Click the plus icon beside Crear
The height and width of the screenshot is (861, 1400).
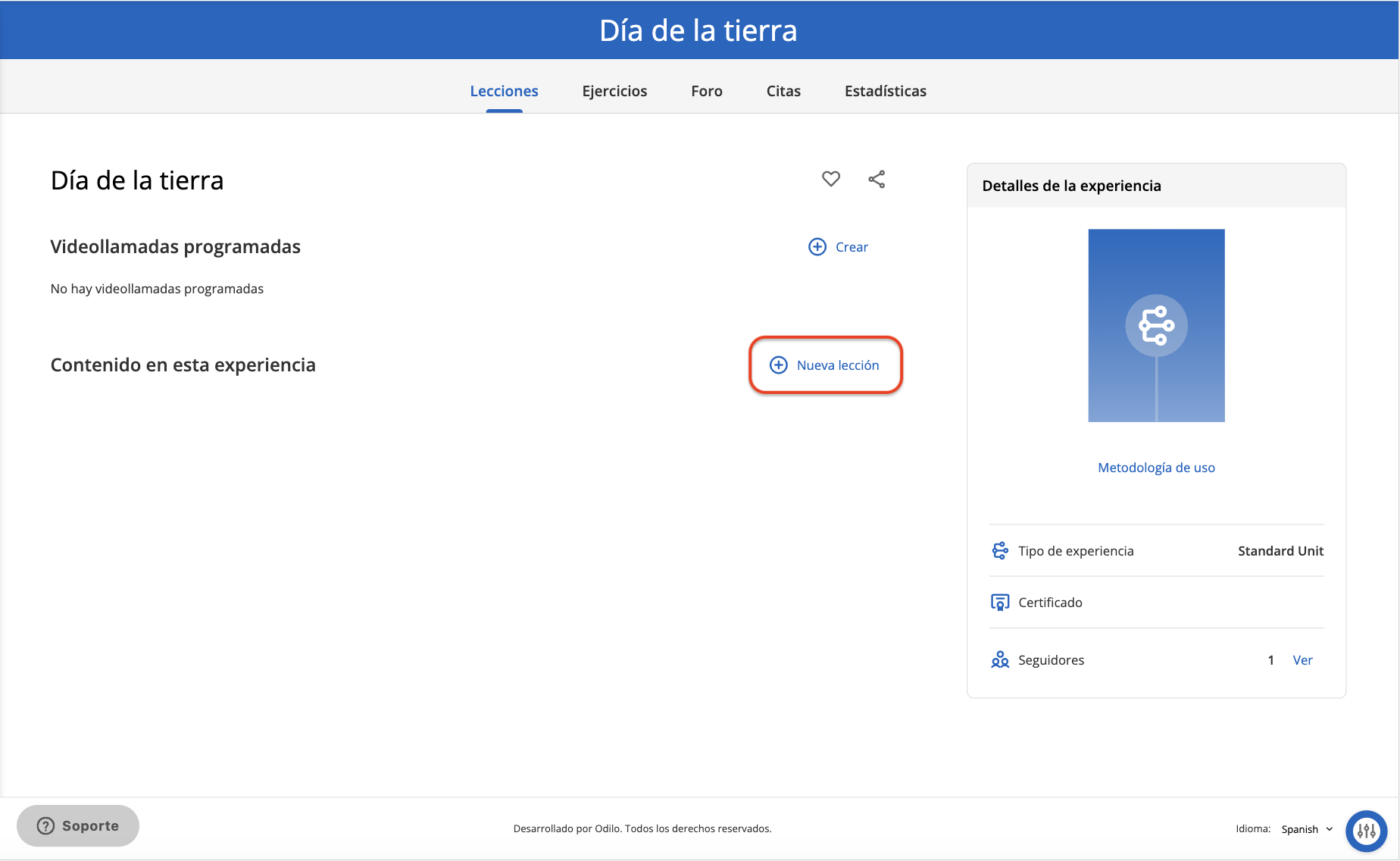817,247
